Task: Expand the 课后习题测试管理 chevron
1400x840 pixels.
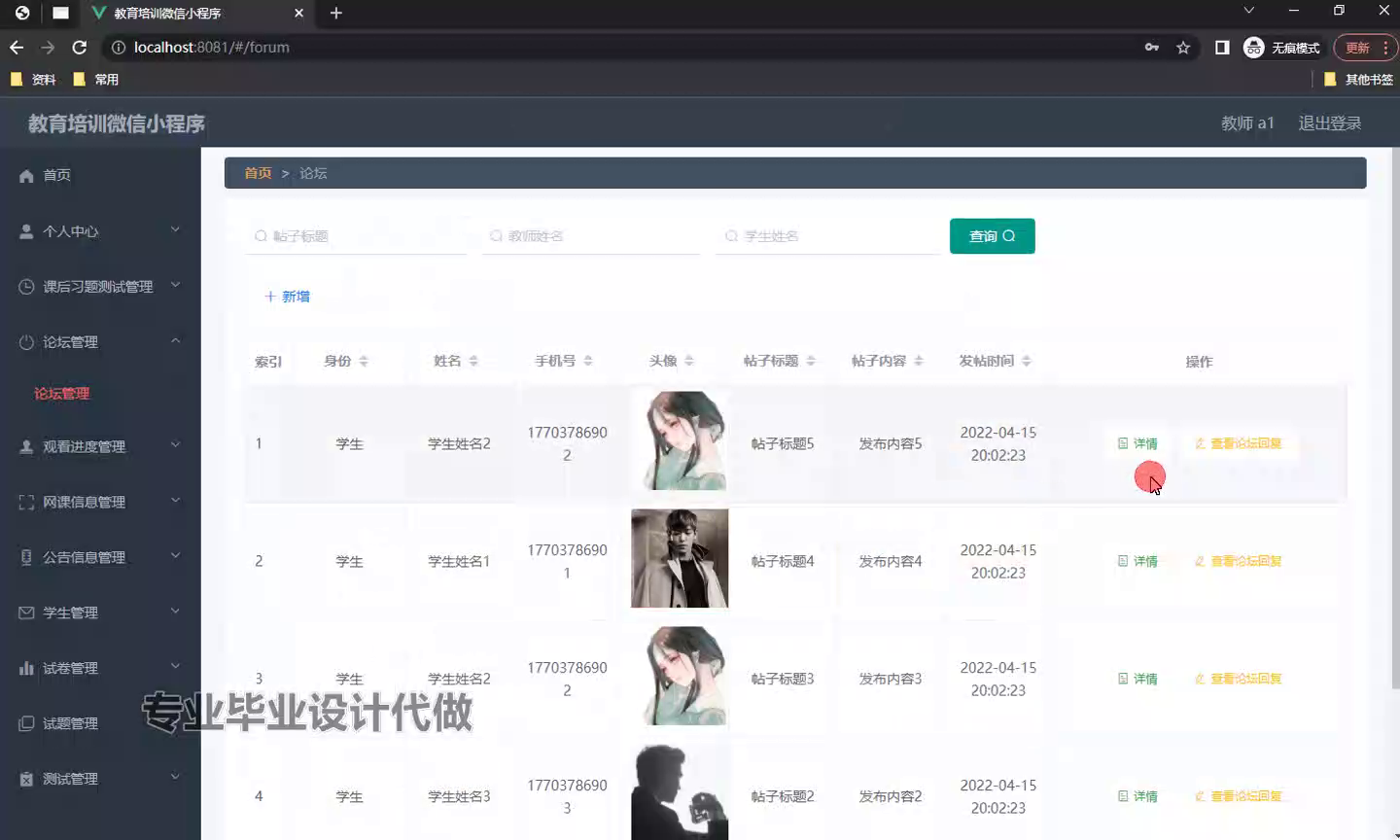Action: pyautogui.click(x=175, y=285)
